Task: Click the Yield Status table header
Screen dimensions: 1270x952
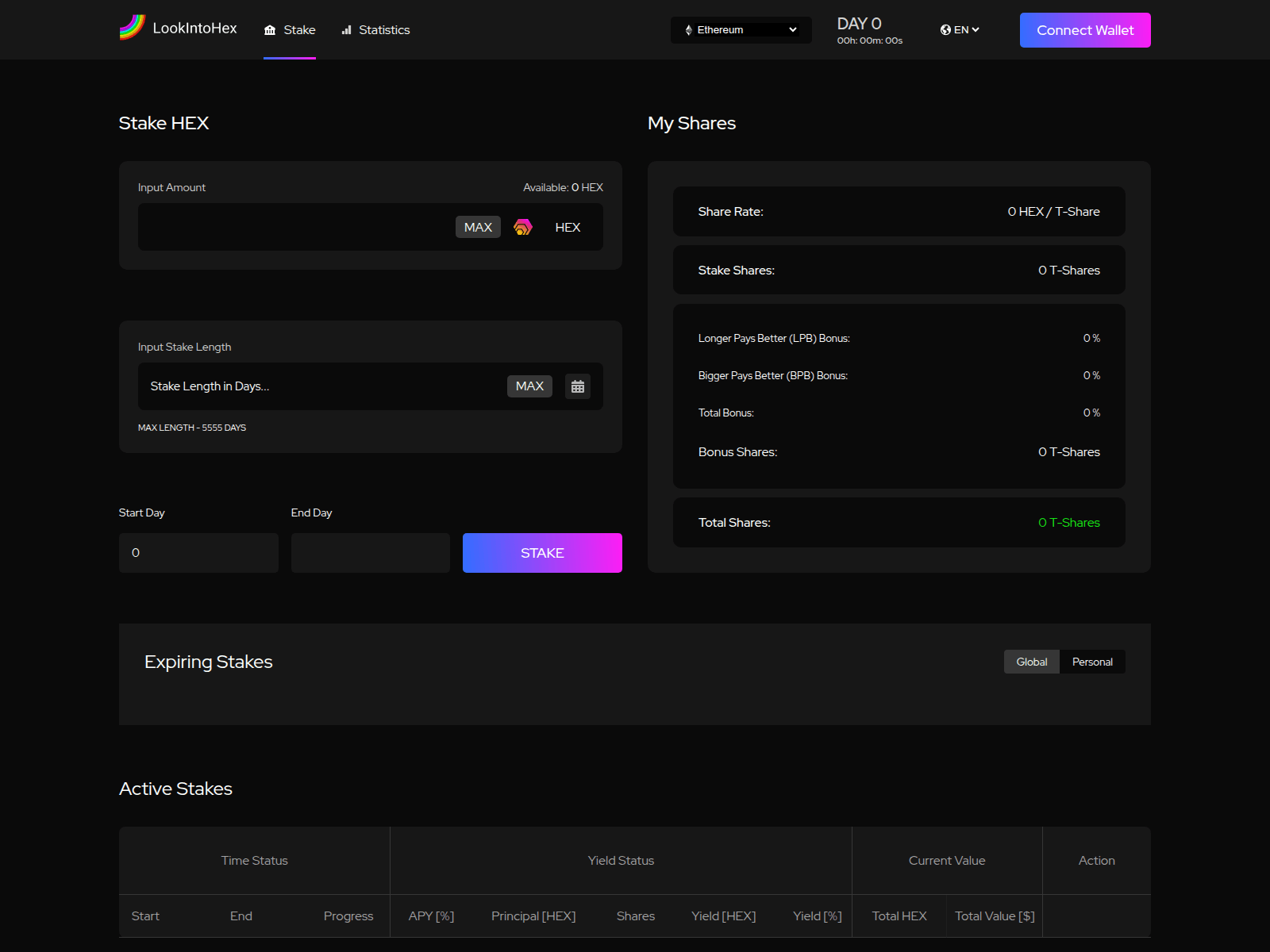Action: (621, 861)
